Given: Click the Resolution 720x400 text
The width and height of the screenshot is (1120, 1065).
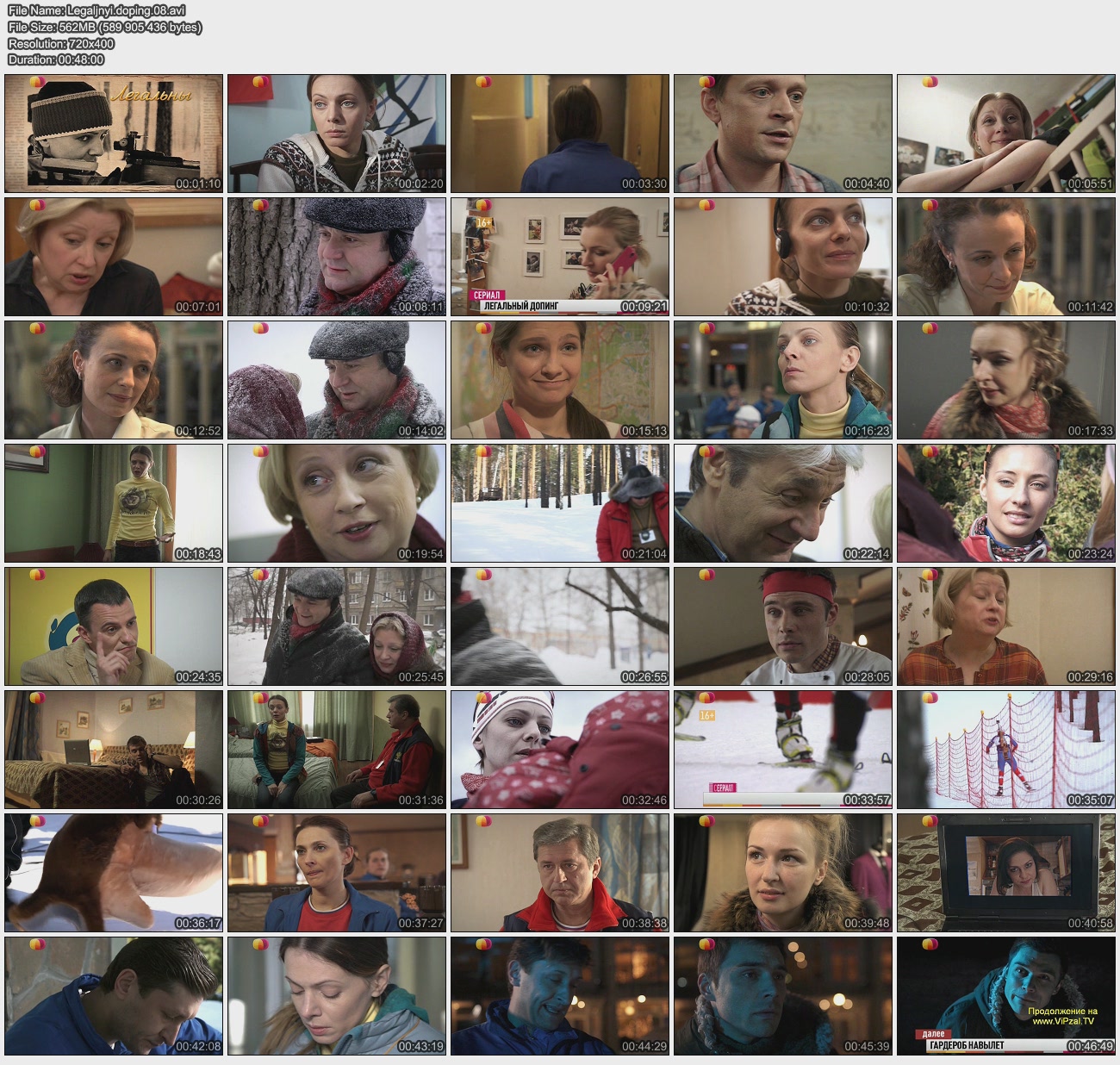Looking at the screenshot, I should [x=61, y=43].
